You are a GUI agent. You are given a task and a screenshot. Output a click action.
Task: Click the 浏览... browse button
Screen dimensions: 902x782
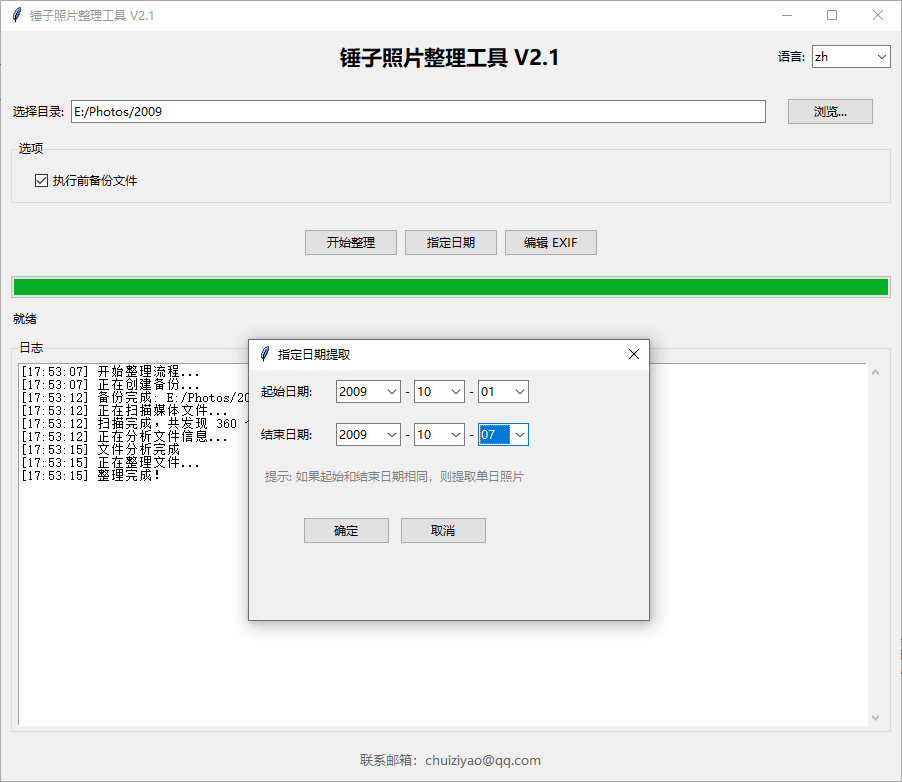[x=830, y=112]
